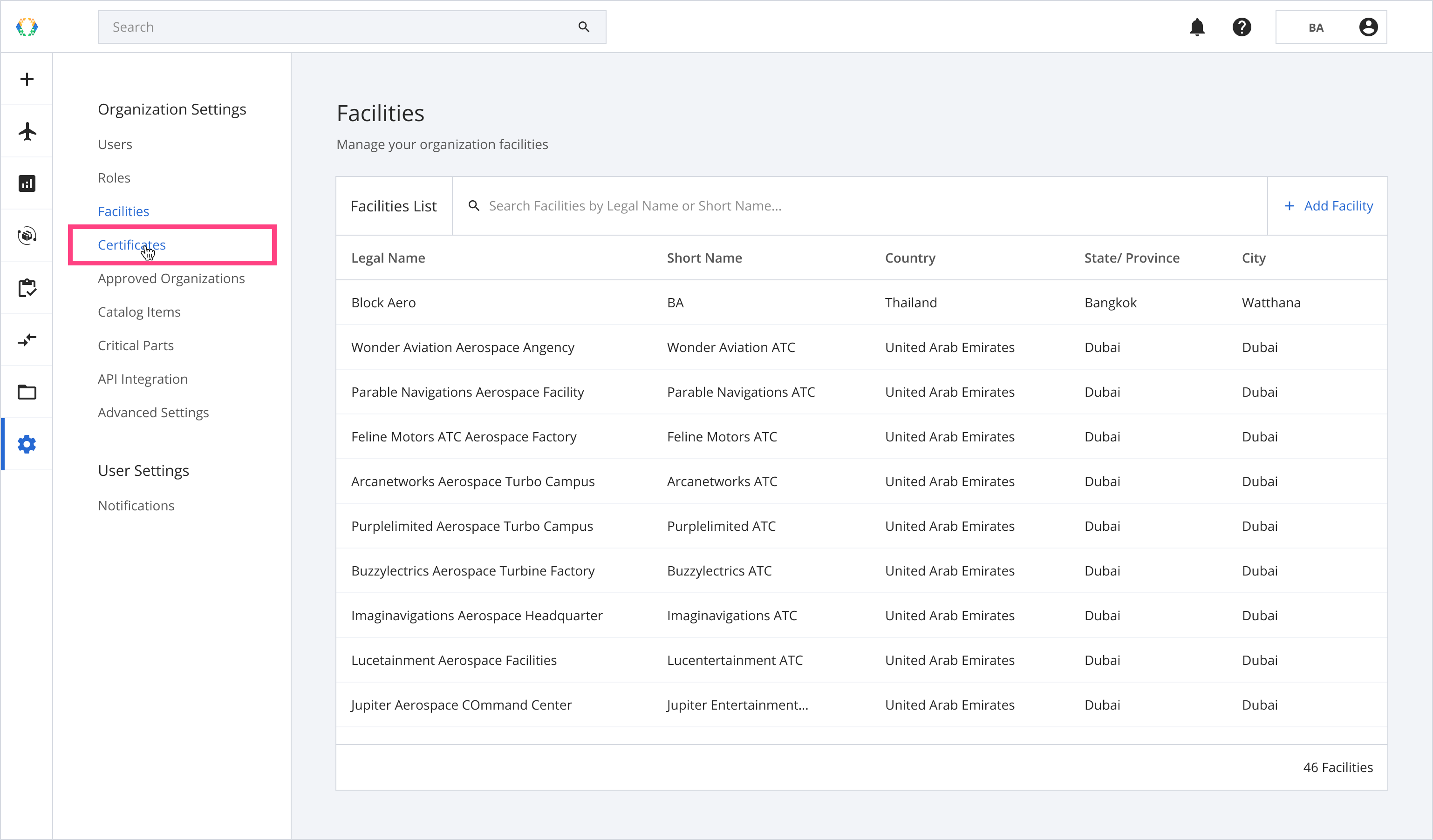Sort by Short Name column header
Viewport: 1433px width, 840px height.
(704, 258)
